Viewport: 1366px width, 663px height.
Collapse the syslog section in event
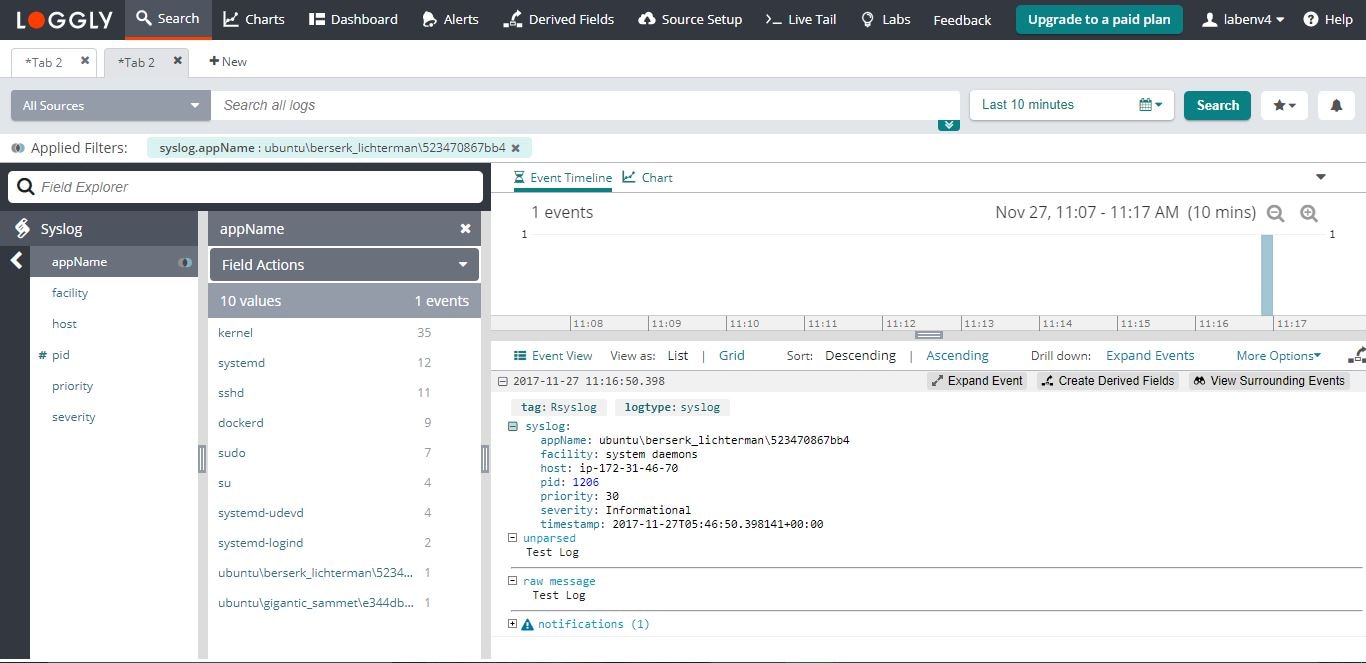tap(513, 426)
